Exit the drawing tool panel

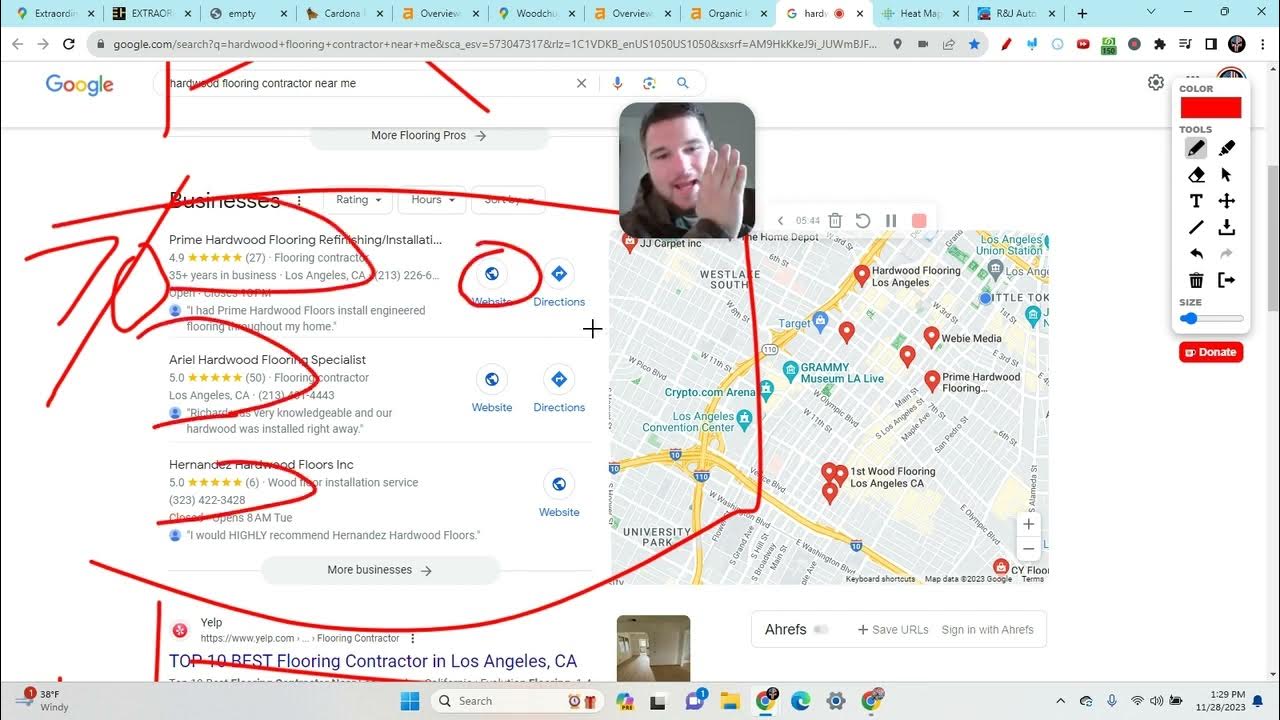1227,280
